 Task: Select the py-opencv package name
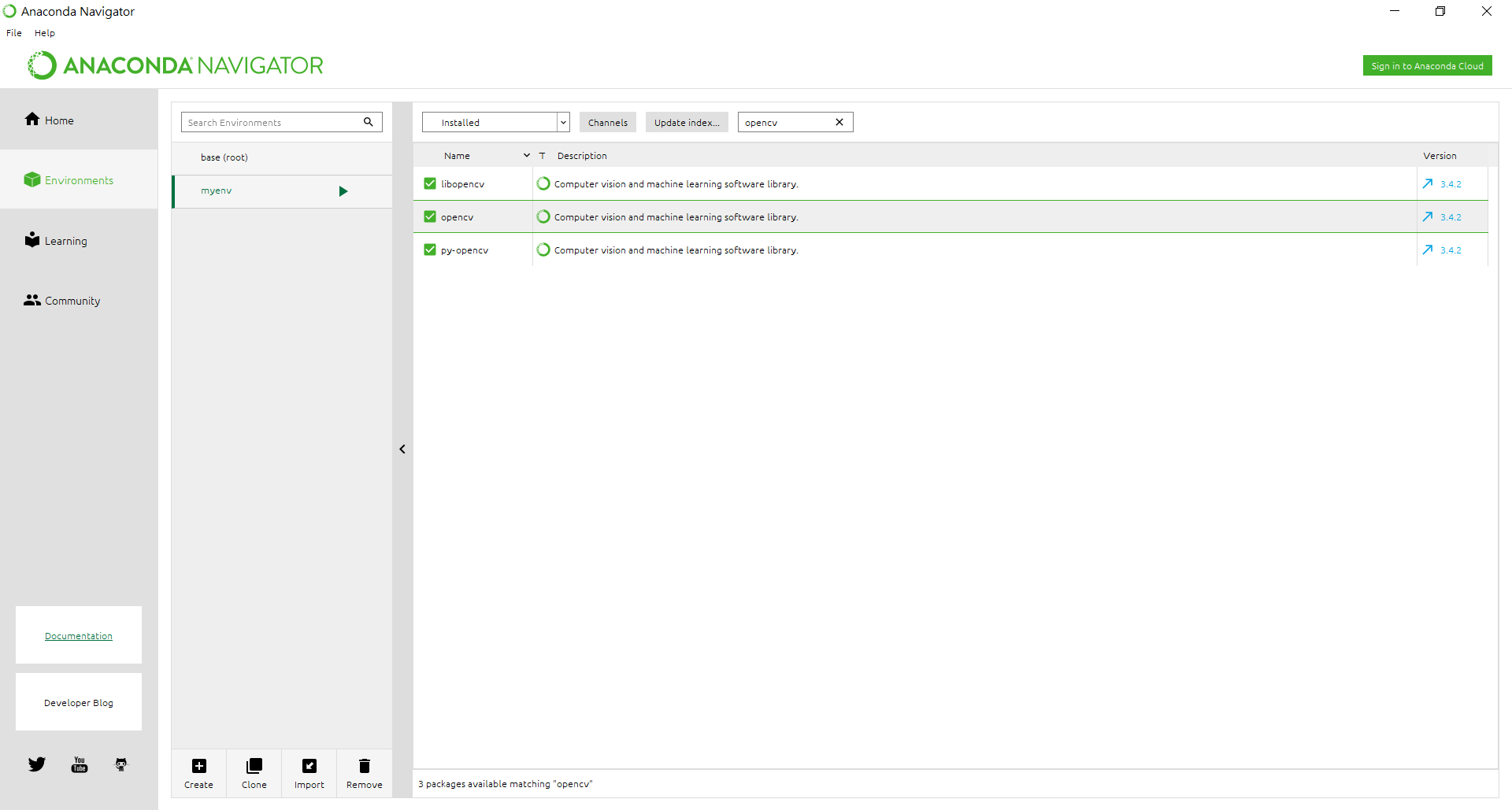pos(465,250)
